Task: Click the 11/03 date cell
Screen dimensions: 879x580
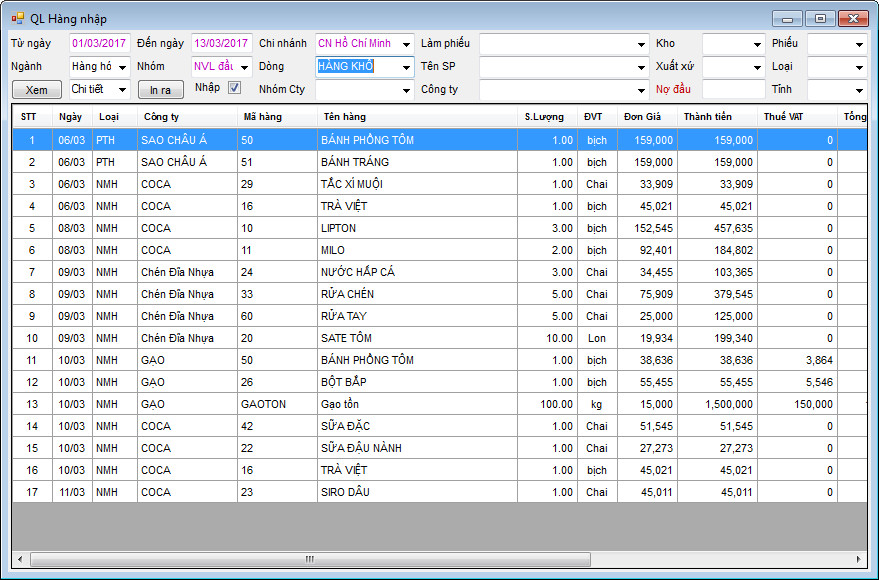Action: 72,492
